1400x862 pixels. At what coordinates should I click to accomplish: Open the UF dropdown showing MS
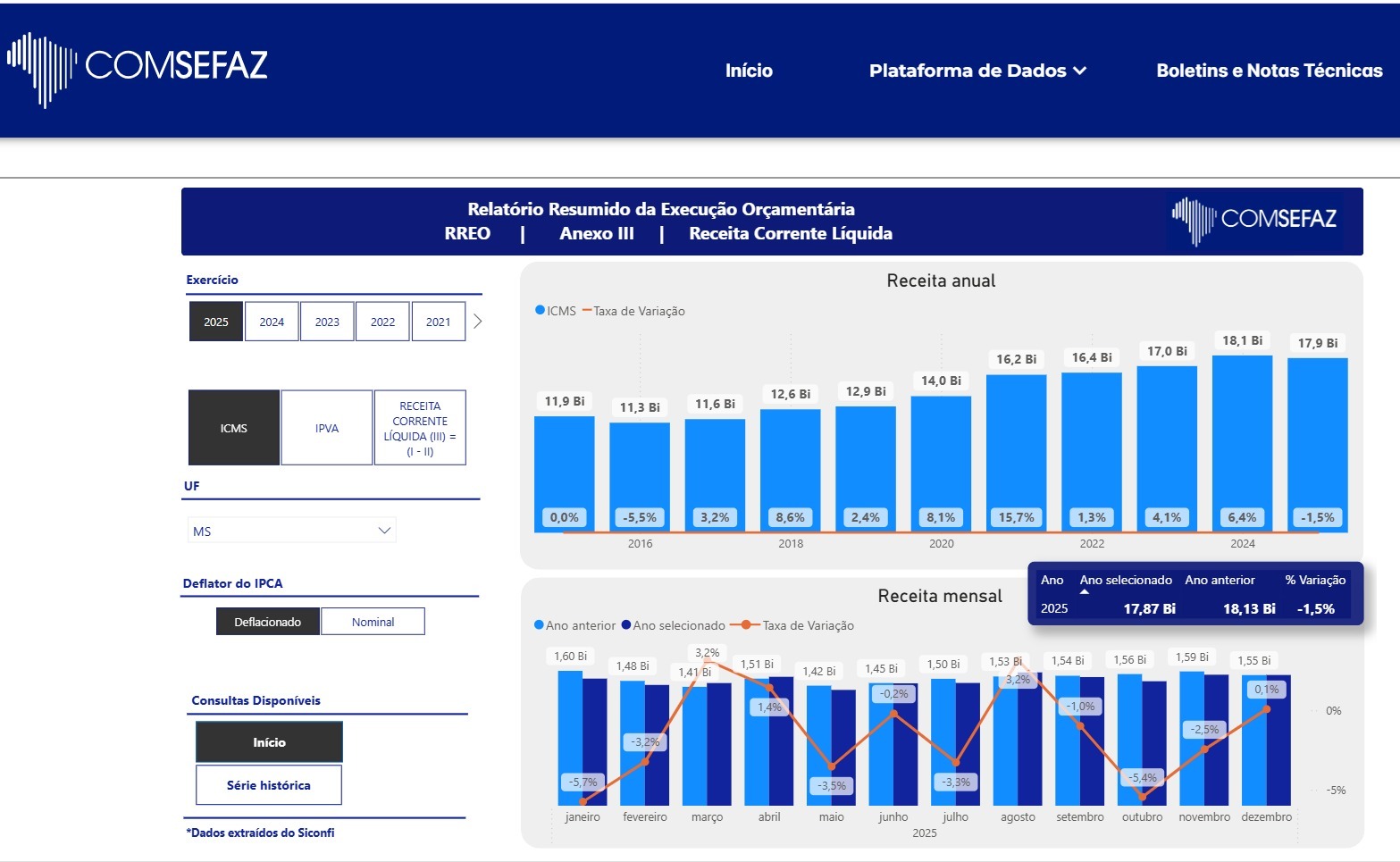291,531
